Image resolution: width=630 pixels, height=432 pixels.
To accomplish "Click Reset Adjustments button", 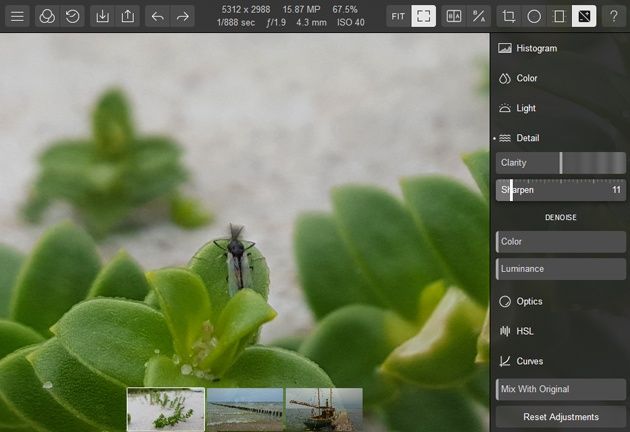I will [560, 417].
